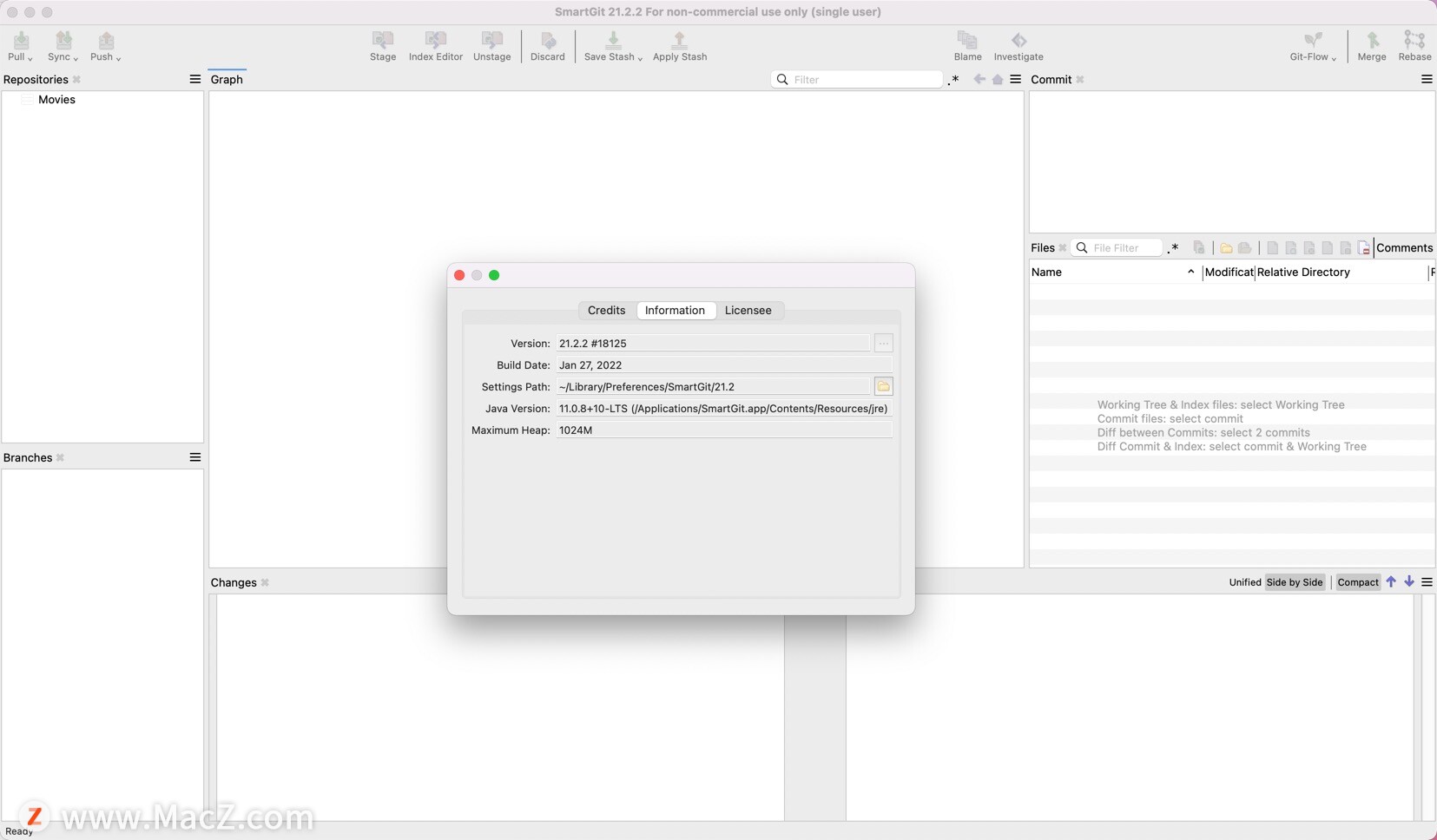Switch to the Credits tab
The image size is (1437, 840).
coord(606,311)
